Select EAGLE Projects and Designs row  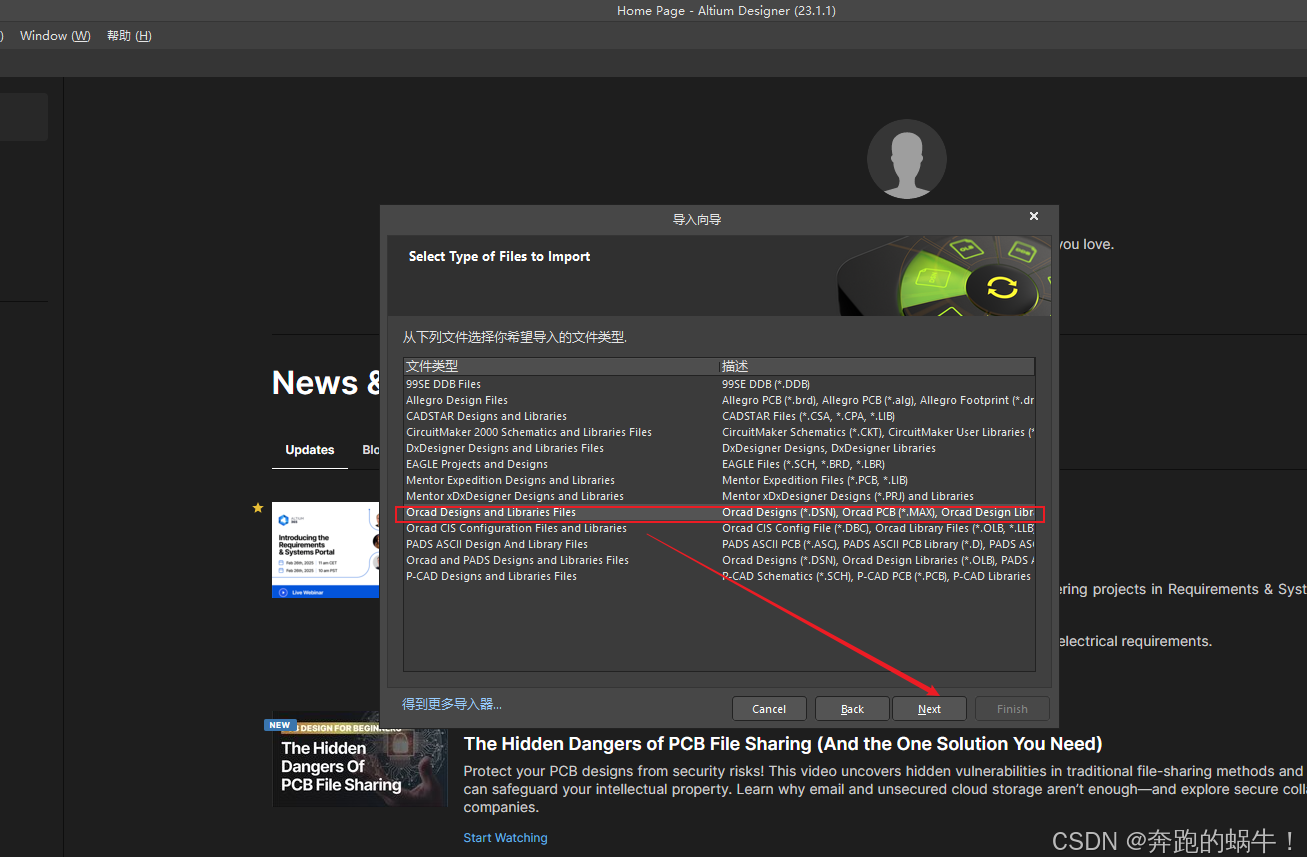719,464
